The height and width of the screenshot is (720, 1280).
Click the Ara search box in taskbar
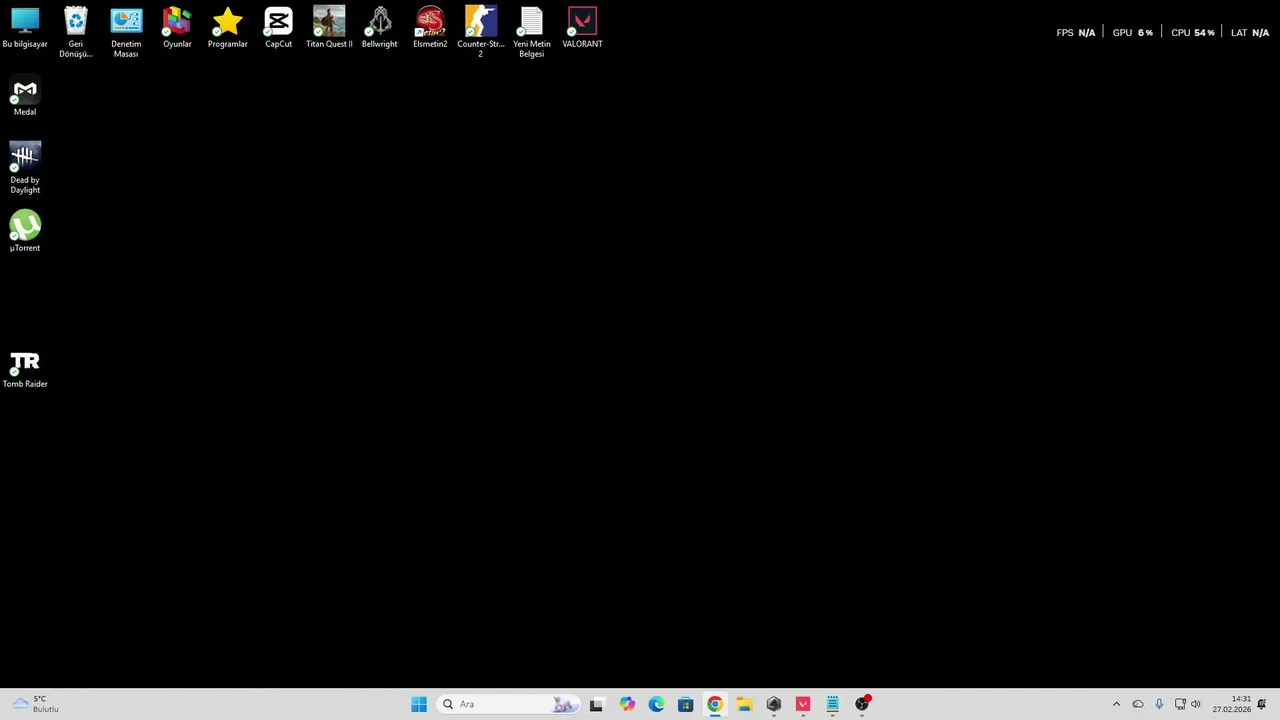point(507,704)
